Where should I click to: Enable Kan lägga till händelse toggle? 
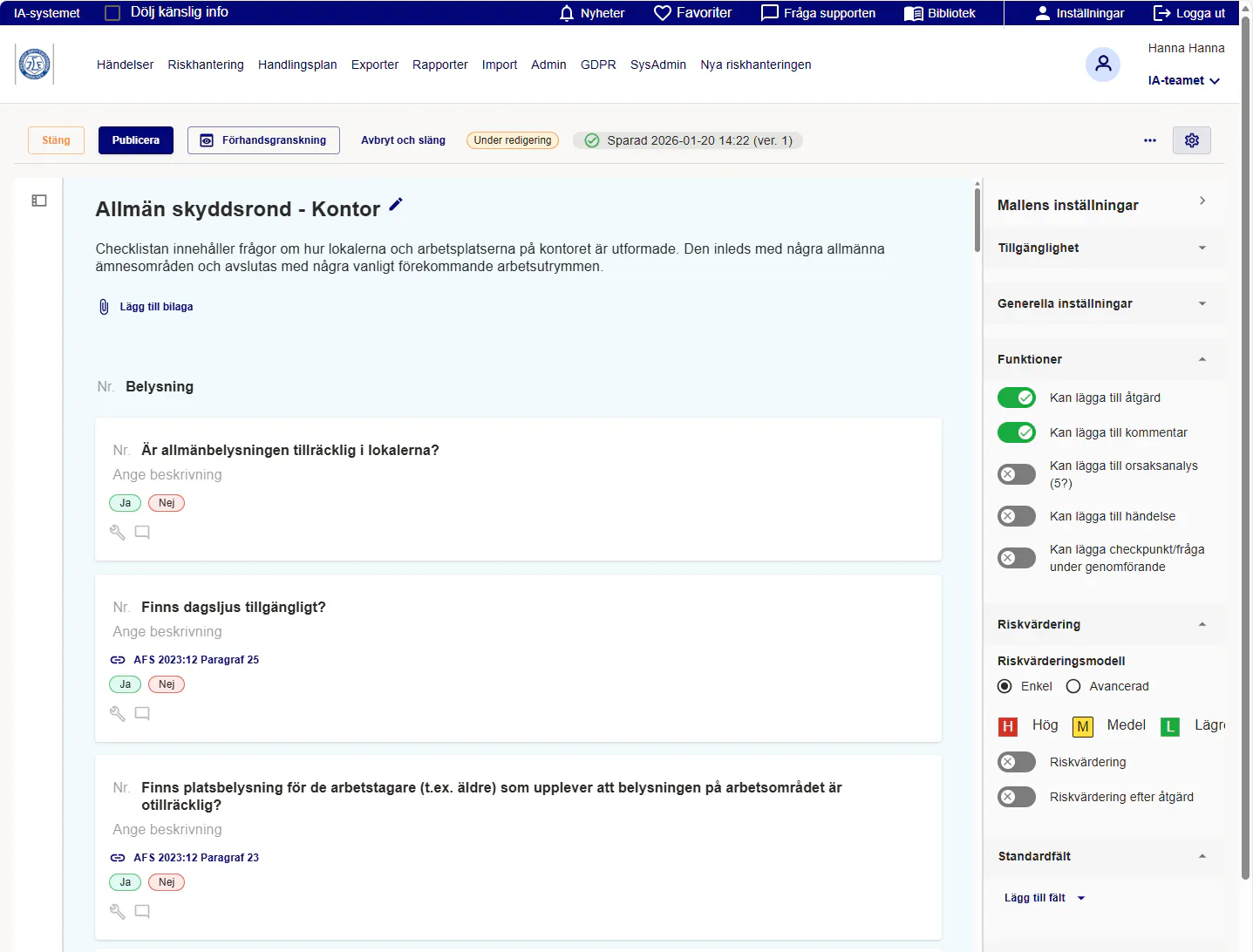1016,516
